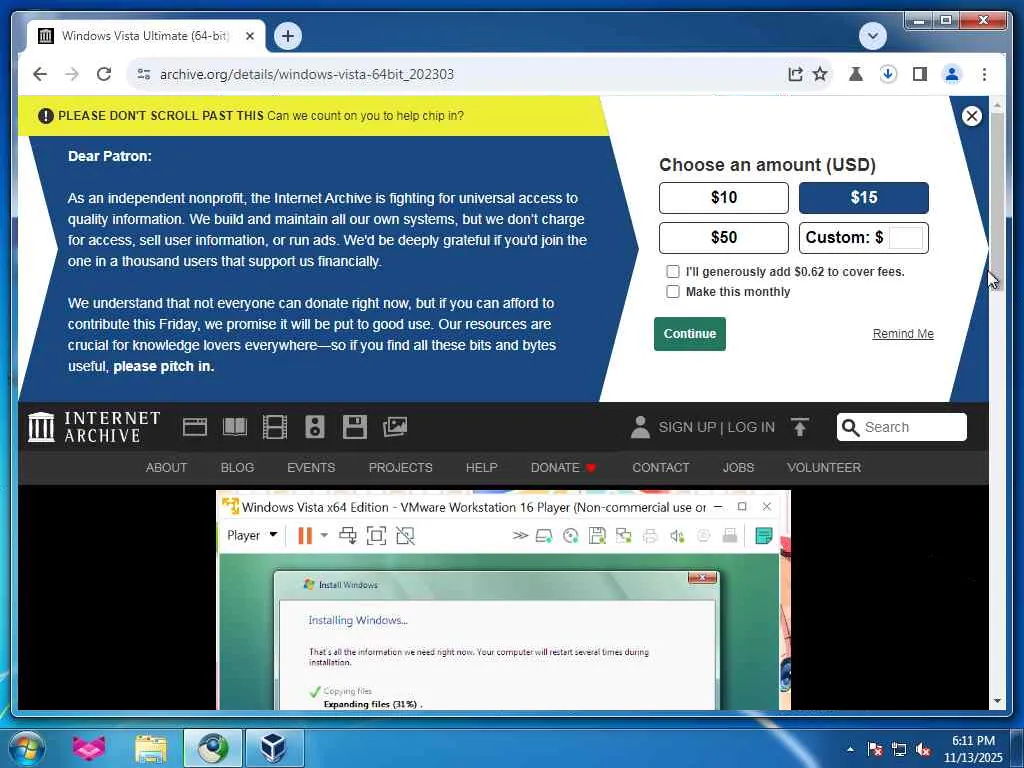Share this page via the share icon
This screenshot has height=768, width=1024.
[795, 74]
